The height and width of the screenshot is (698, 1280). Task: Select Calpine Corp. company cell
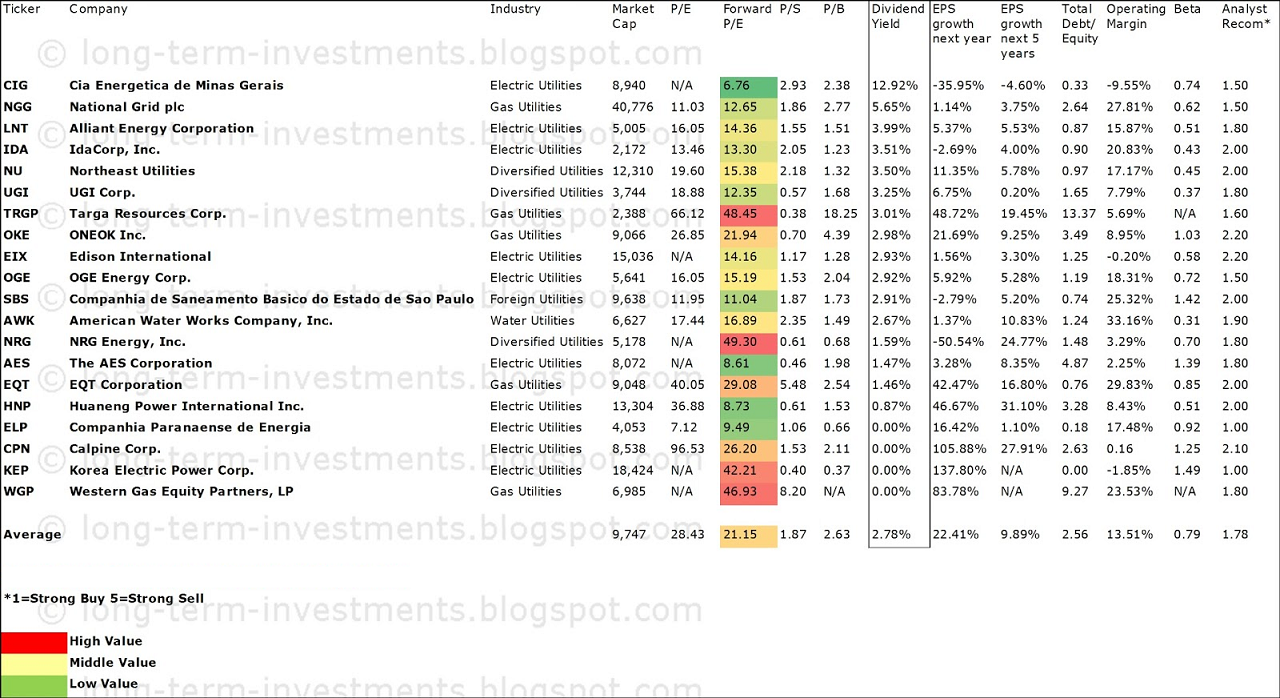point(115,449)
